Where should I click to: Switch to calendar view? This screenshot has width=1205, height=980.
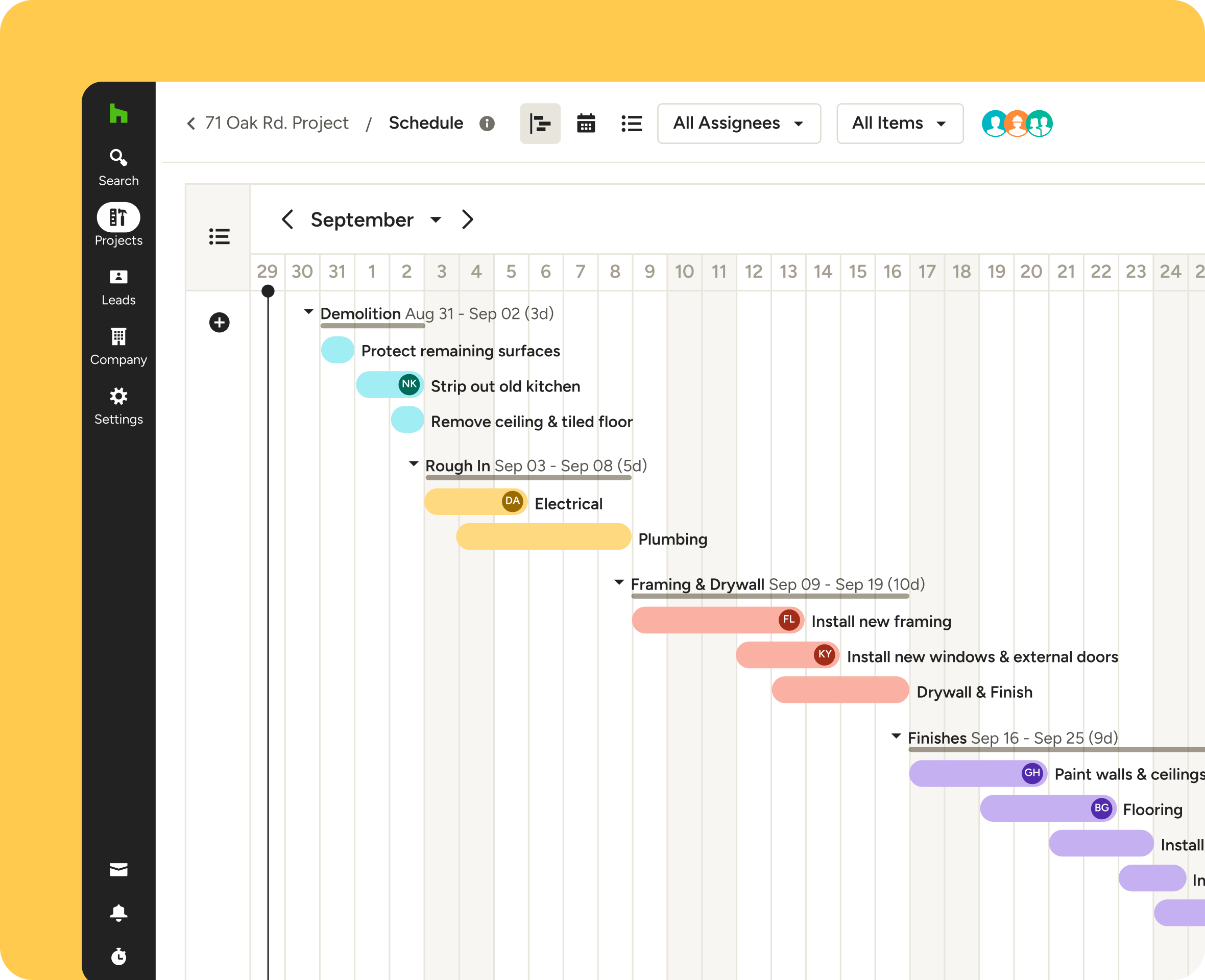coord(586,123)
